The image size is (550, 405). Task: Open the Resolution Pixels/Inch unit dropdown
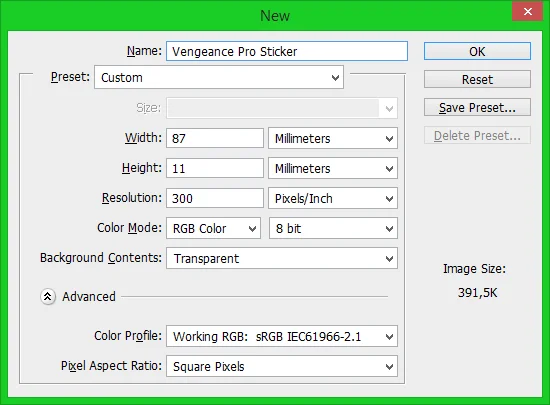pos(333,198)
